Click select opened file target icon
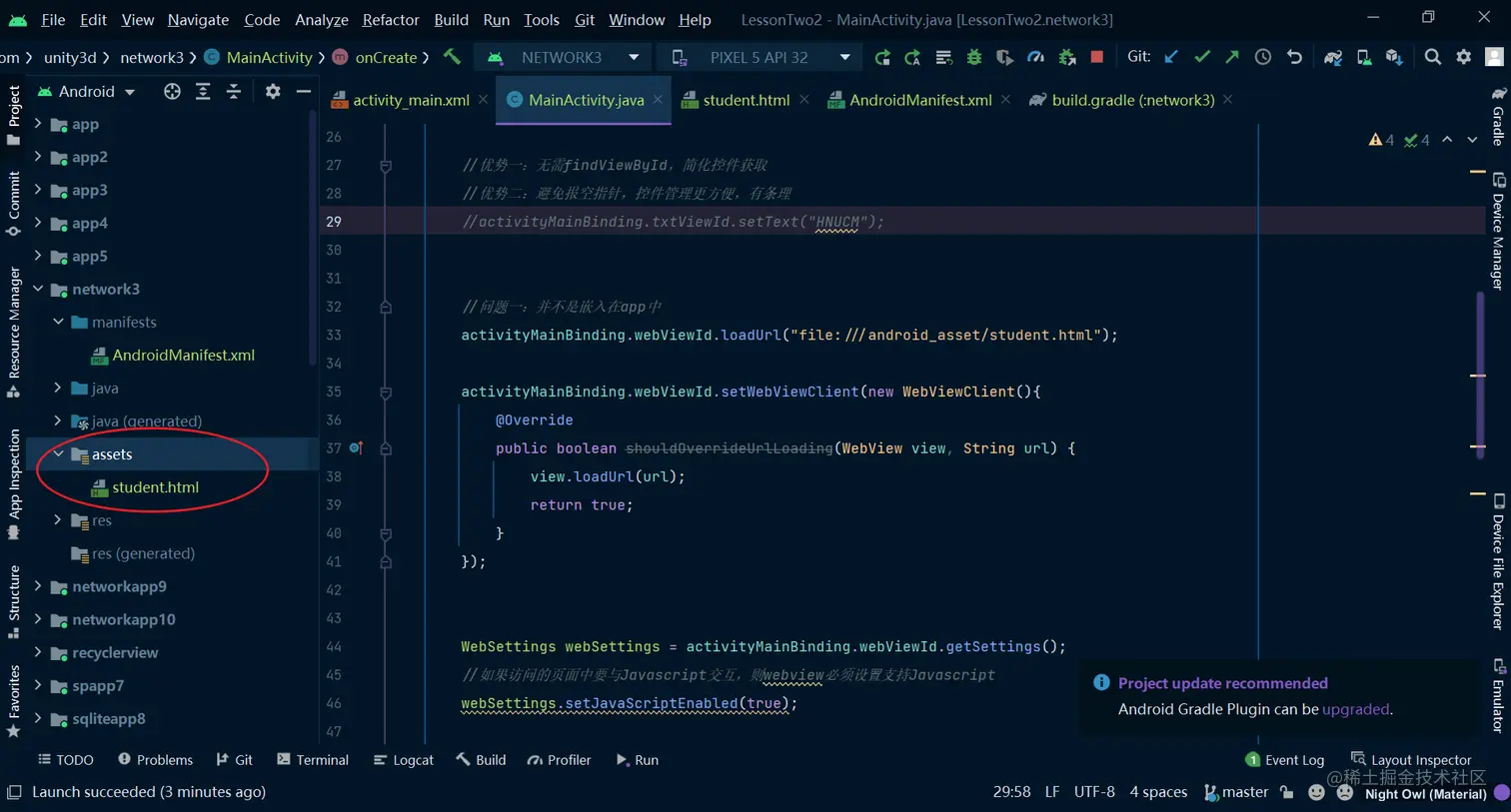Screen dimensions: 1511x812 172,92
